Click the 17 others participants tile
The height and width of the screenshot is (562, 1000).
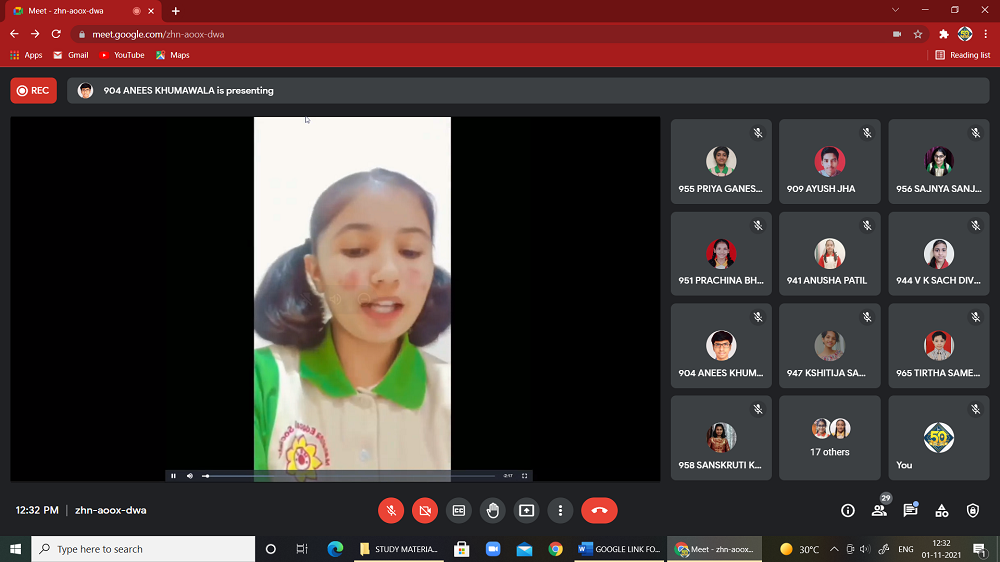coord(829,437)
